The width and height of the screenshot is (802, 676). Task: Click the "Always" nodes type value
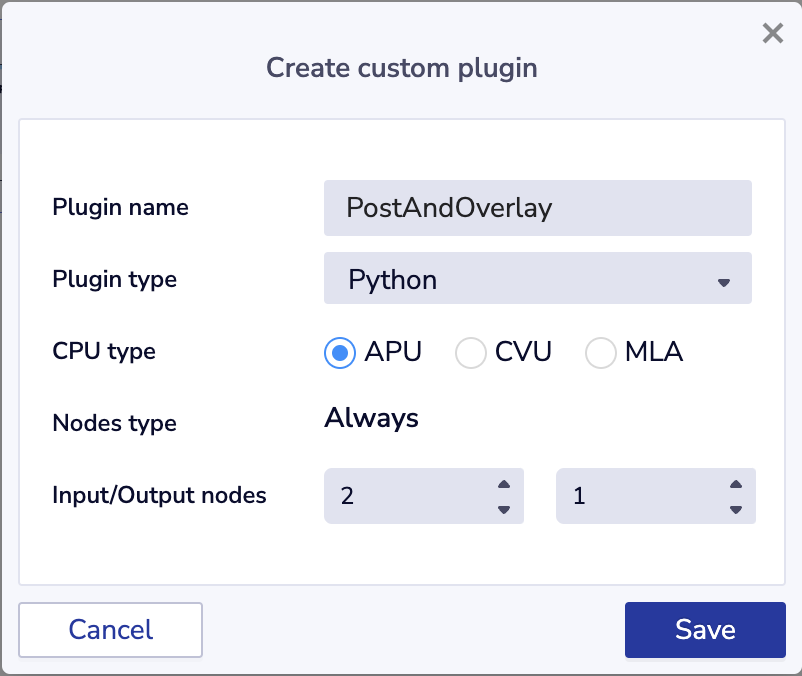371,418
